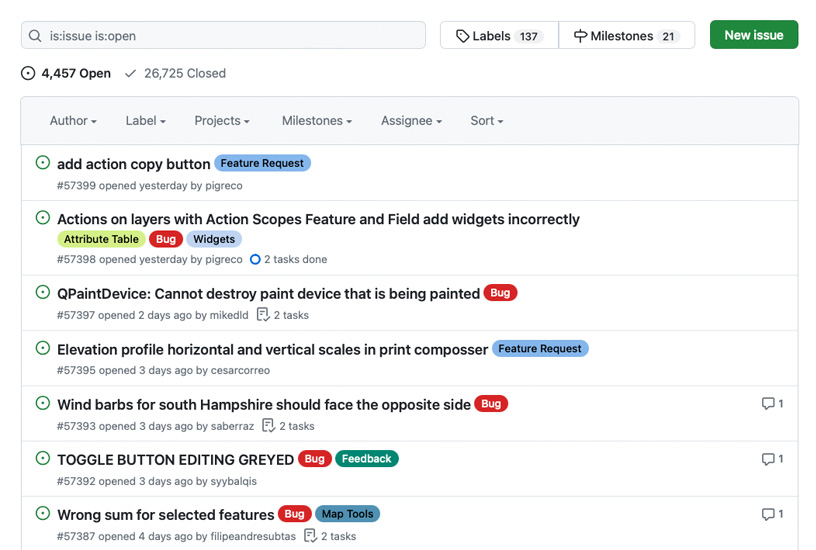Click comment icon on TOGGLE BUTTON EDITING GREYED
This screenshot has height=550, width=816.
coord(768,459)
